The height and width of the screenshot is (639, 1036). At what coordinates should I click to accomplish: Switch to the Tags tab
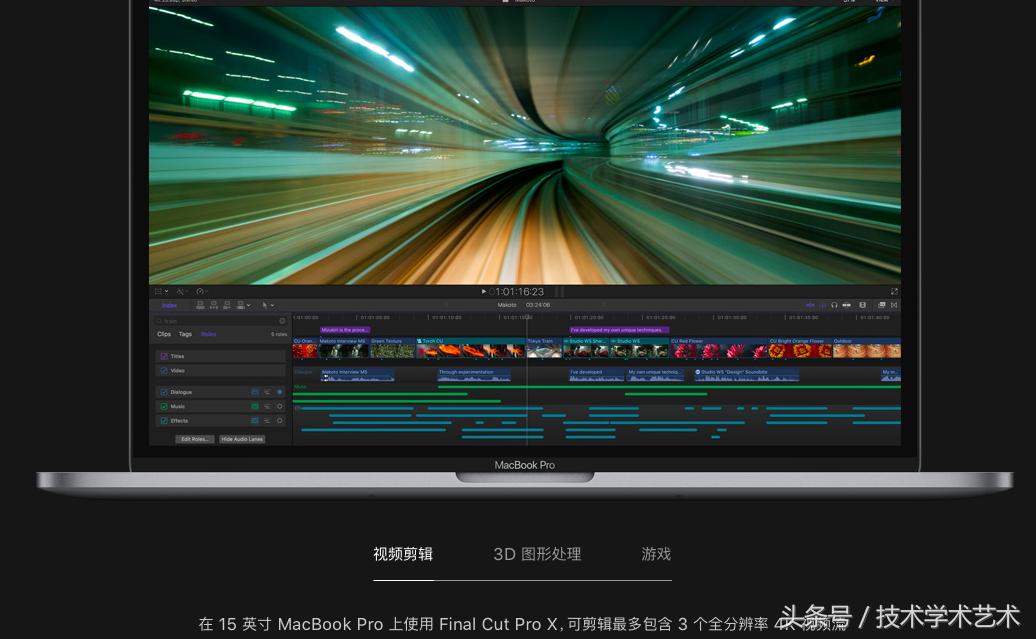click(x=186, y=334)
